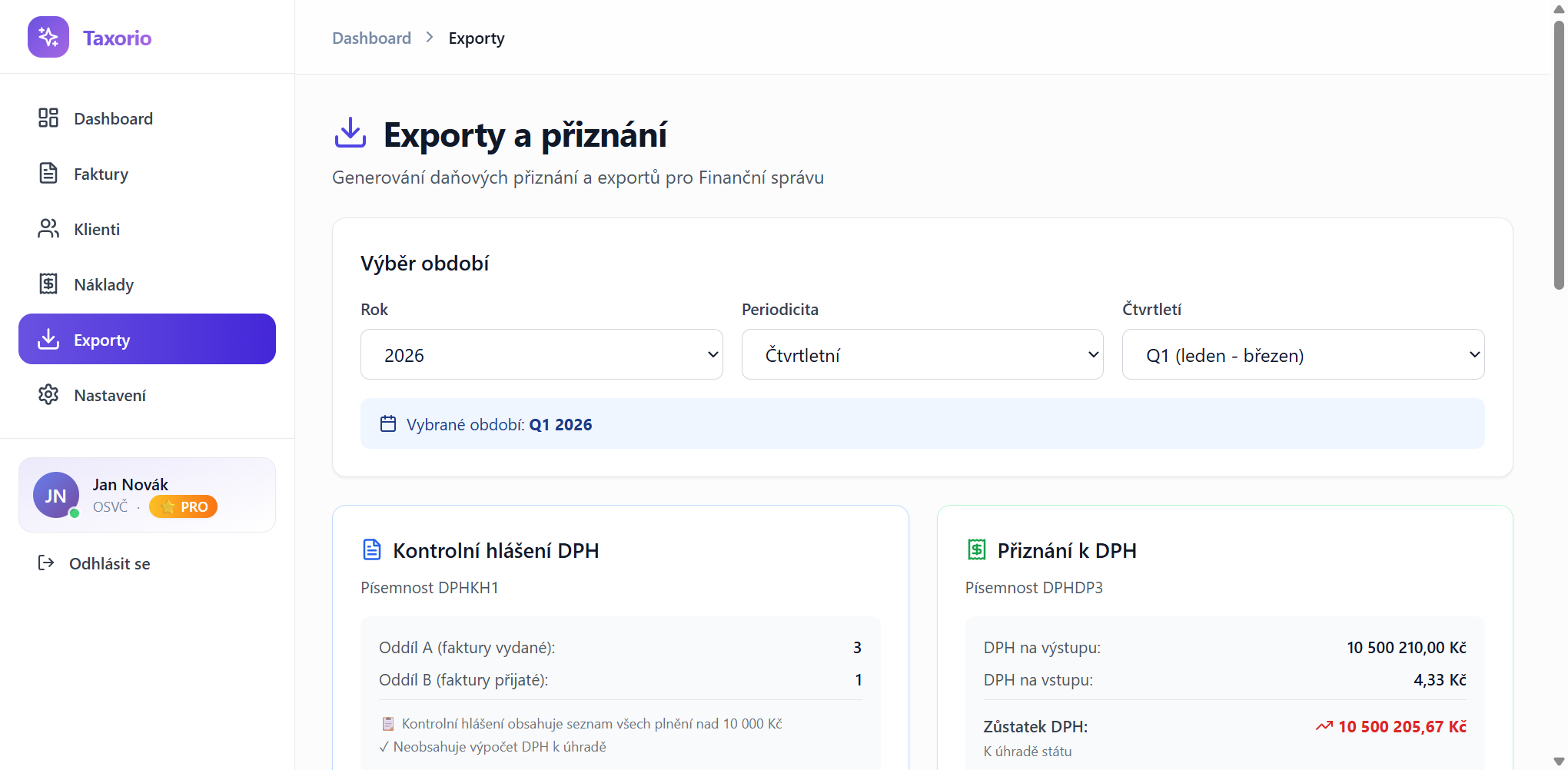The height and width of the screenshot is (770, 1568).
Task: Click the Dashboard grid icon in sidebar
Action: pos(48,118)
